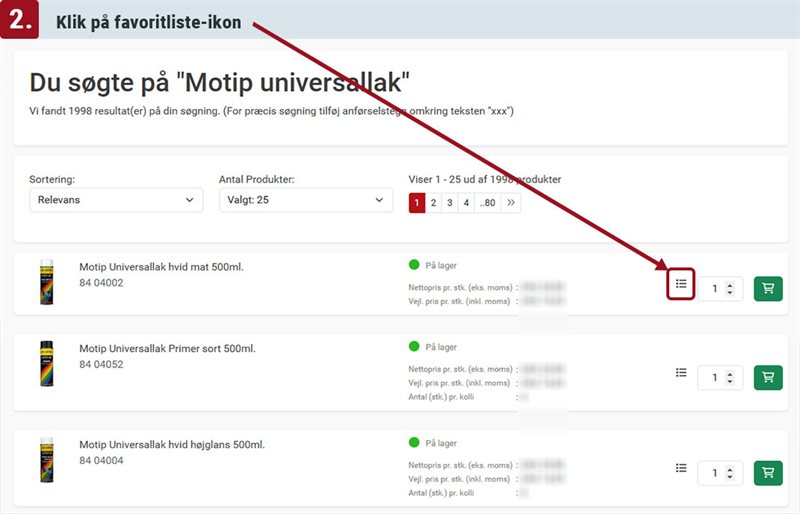This screenshot has width=800, height=514.
Task: Click quantity field for Universallak Primer sort
Action: (715, 377)
